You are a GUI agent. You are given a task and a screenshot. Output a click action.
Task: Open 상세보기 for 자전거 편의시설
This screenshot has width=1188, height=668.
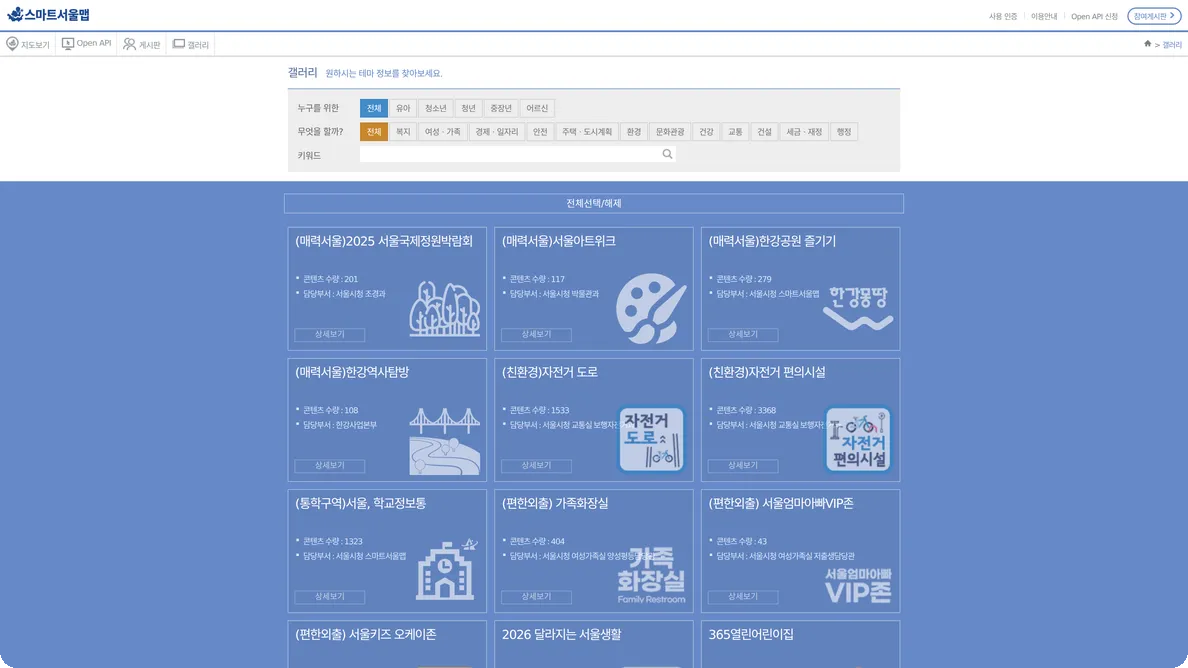(x=742, y=465)
